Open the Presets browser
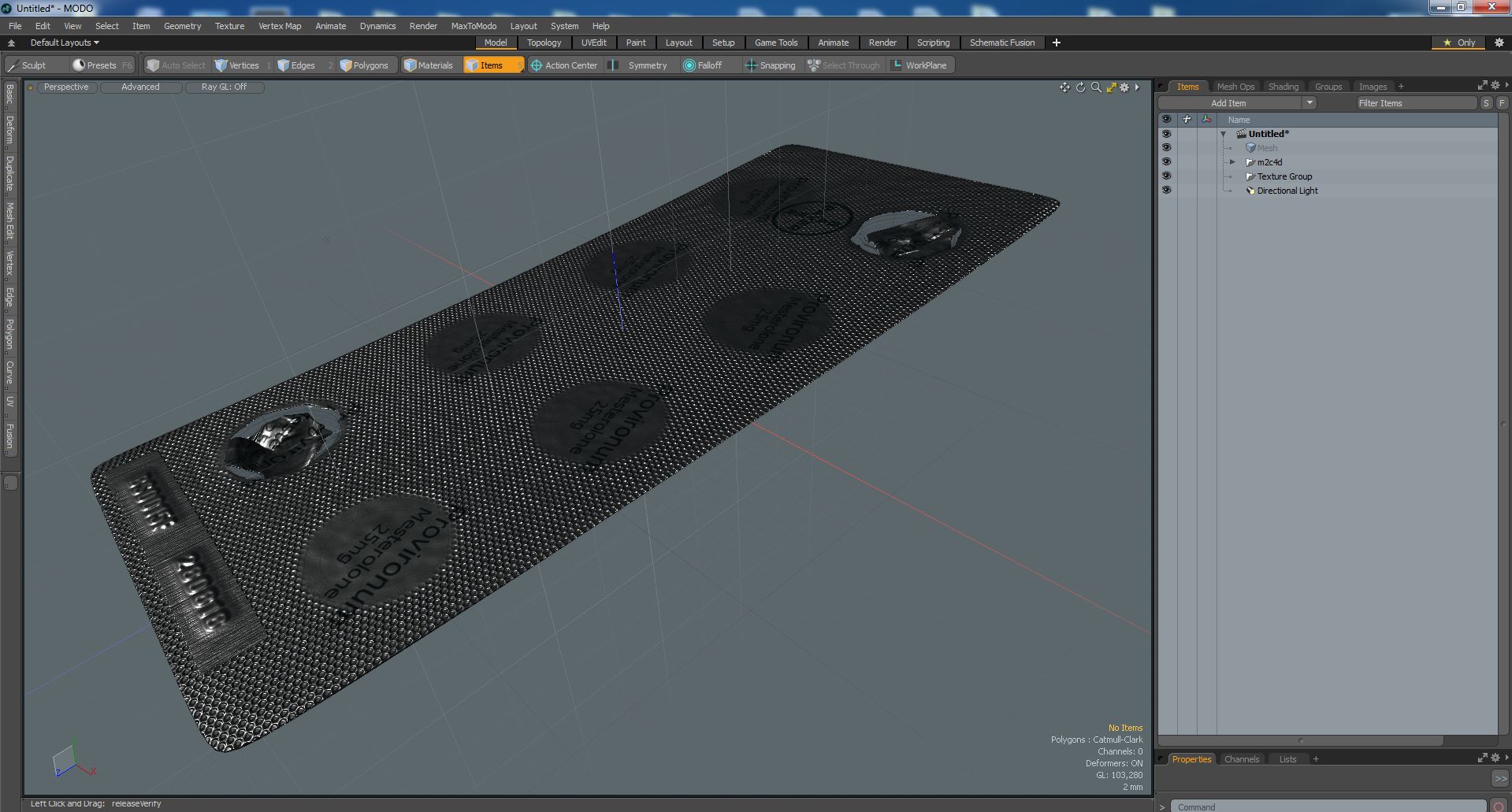The image size is (1512, 812). click(102, 65)
